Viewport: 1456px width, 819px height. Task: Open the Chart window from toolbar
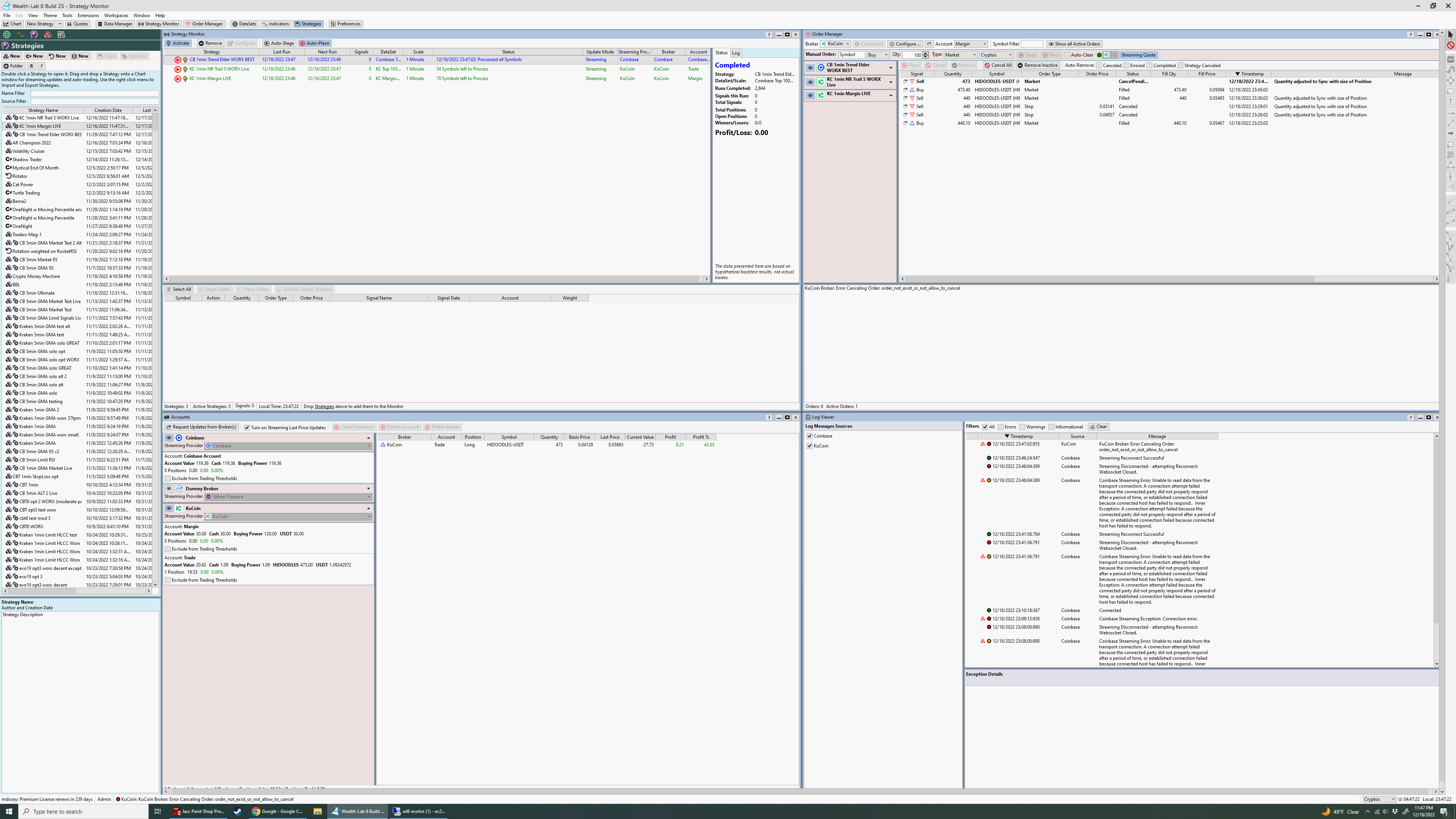pos(13,24)
